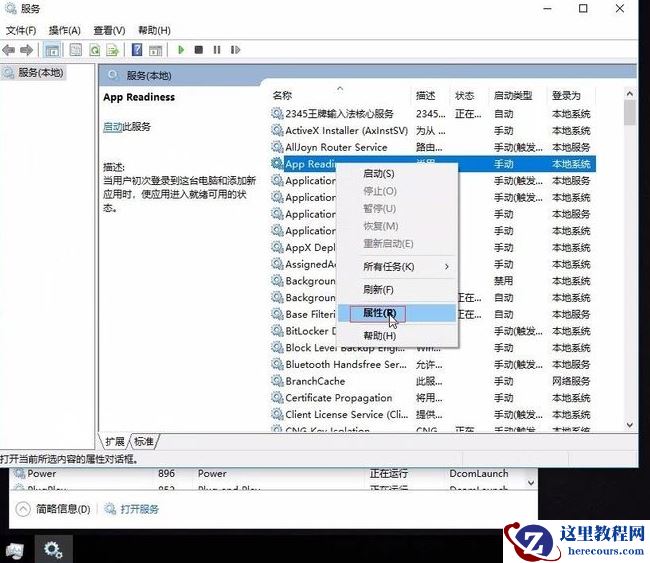650x563 pixels.
Task: Click gear icon of Certificate Propagation row
Action: coord(277,397)
